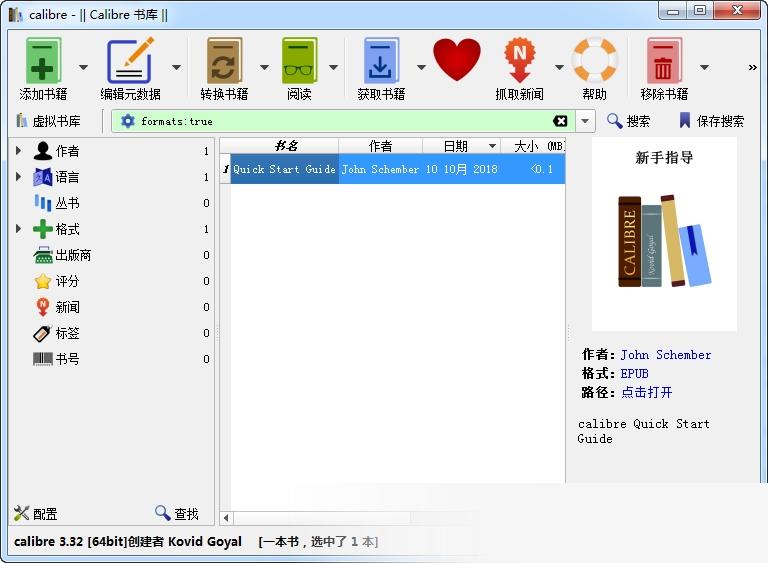
Task: Sort by Author (作者) column header
Action: click(381, 146)
